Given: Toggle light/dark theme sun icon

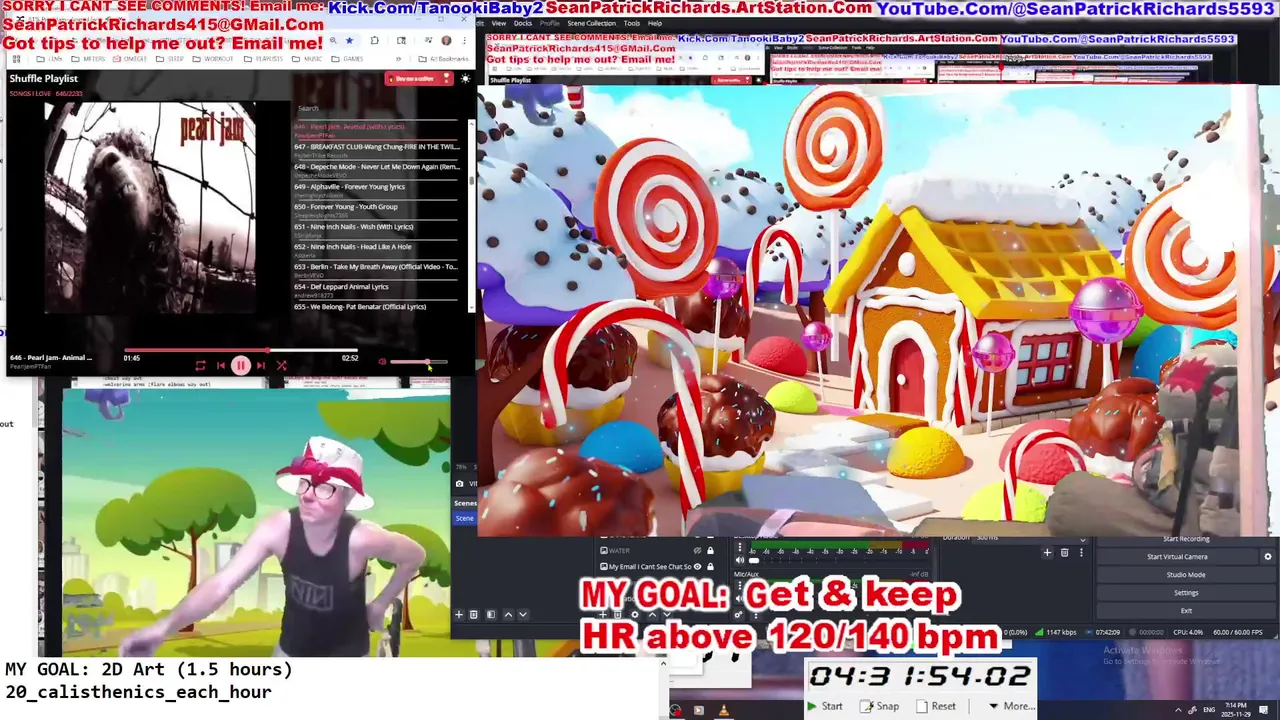Looking at the screenshot, I should point(465,78).
